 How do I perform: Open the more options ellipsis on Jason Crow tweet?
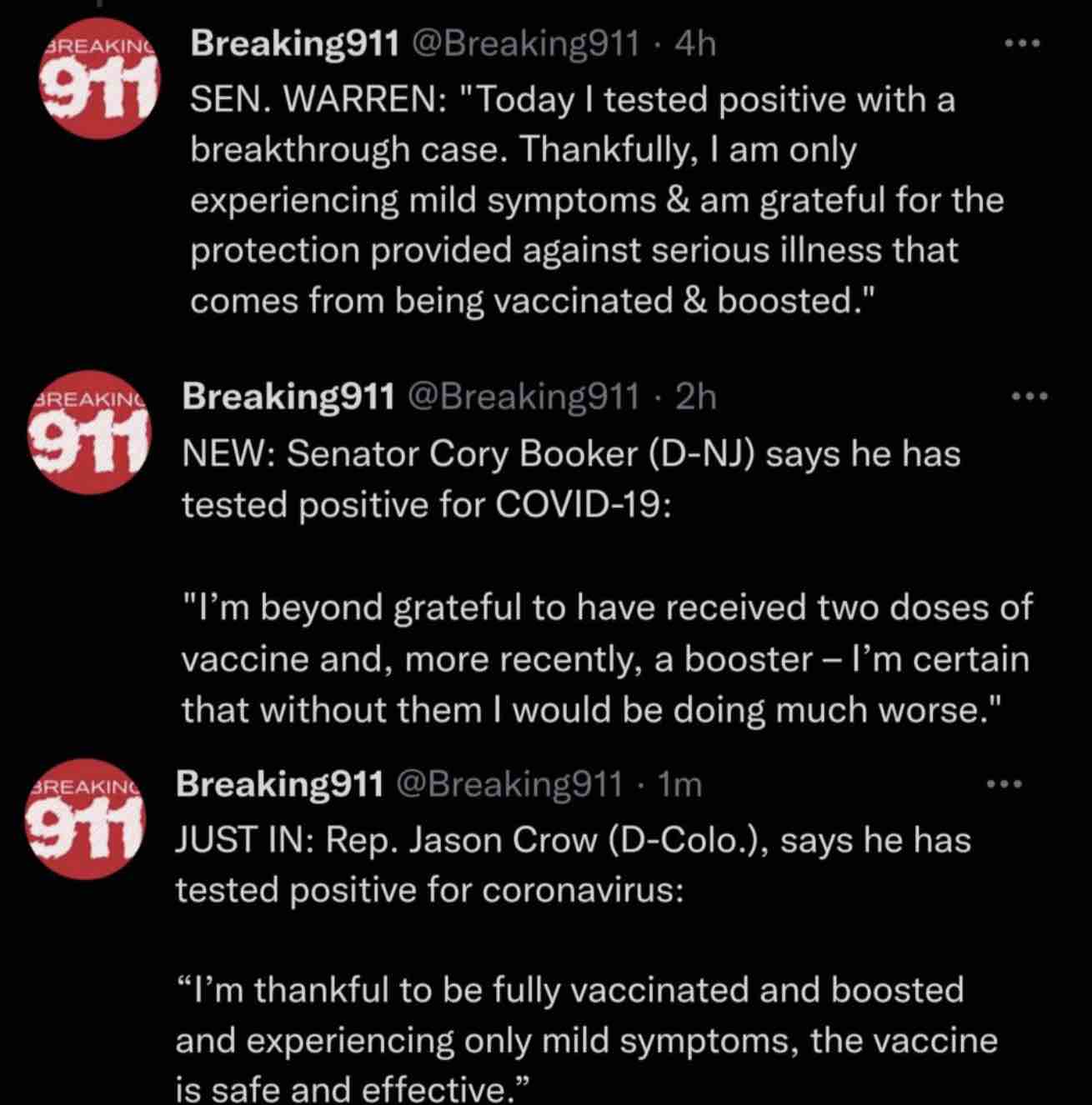[1004, 783]
